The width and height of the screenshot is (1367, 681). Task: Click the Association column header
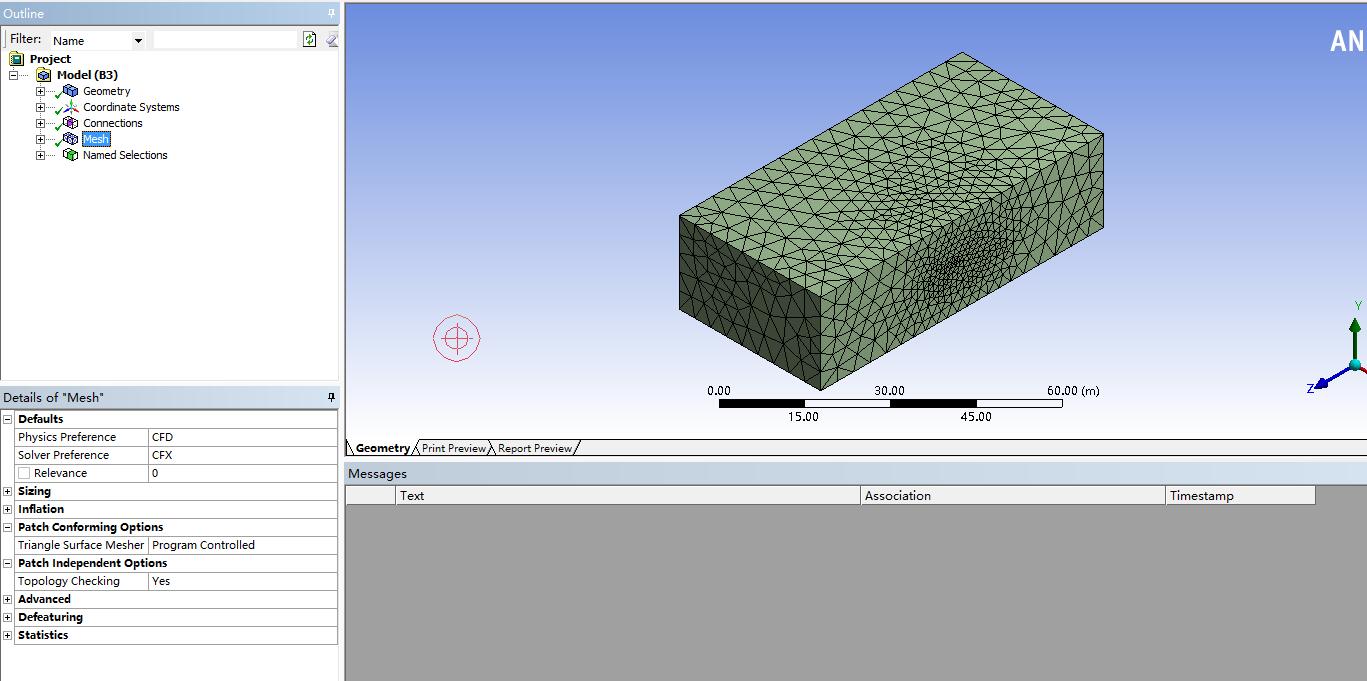pos(1013,495)
